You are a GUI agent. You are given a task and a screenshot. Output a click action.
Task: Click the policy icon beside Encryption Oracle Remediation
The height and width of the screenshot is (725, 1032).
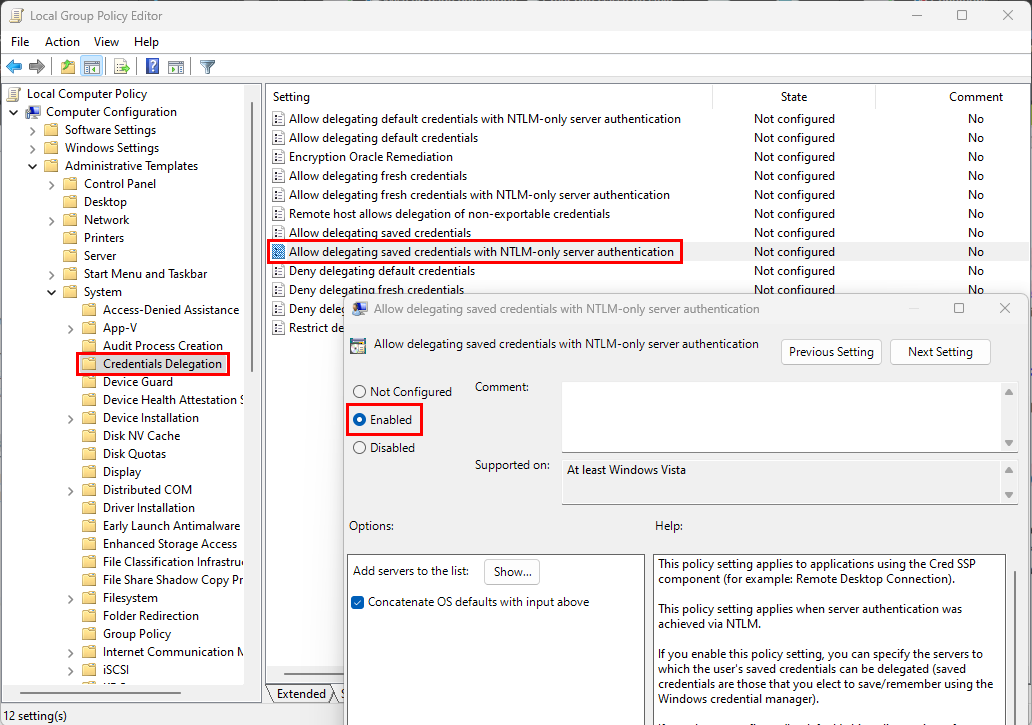click(x=278, y=157)
